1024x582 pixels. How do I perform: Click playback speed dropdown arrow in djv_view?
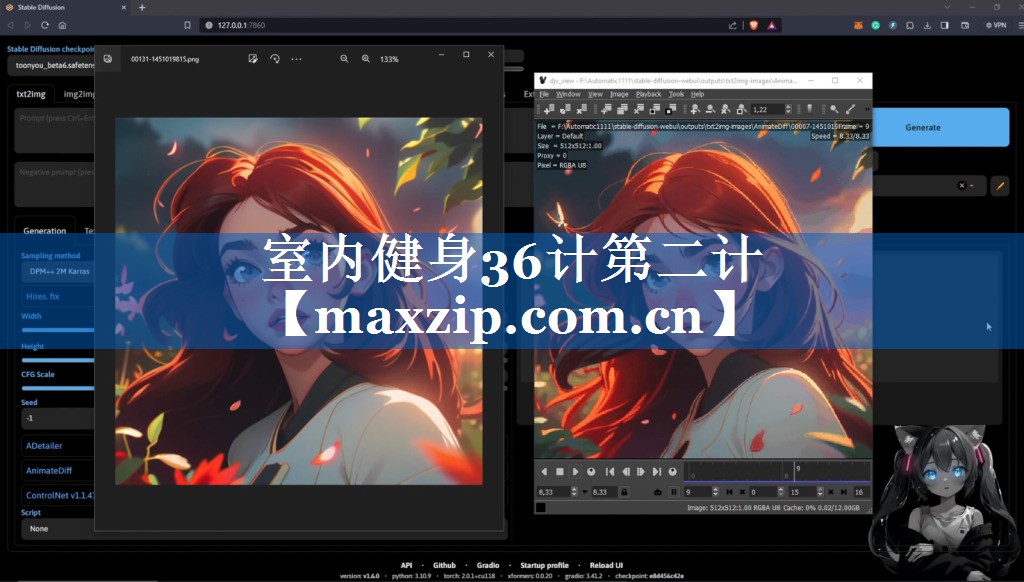[584, 492]
